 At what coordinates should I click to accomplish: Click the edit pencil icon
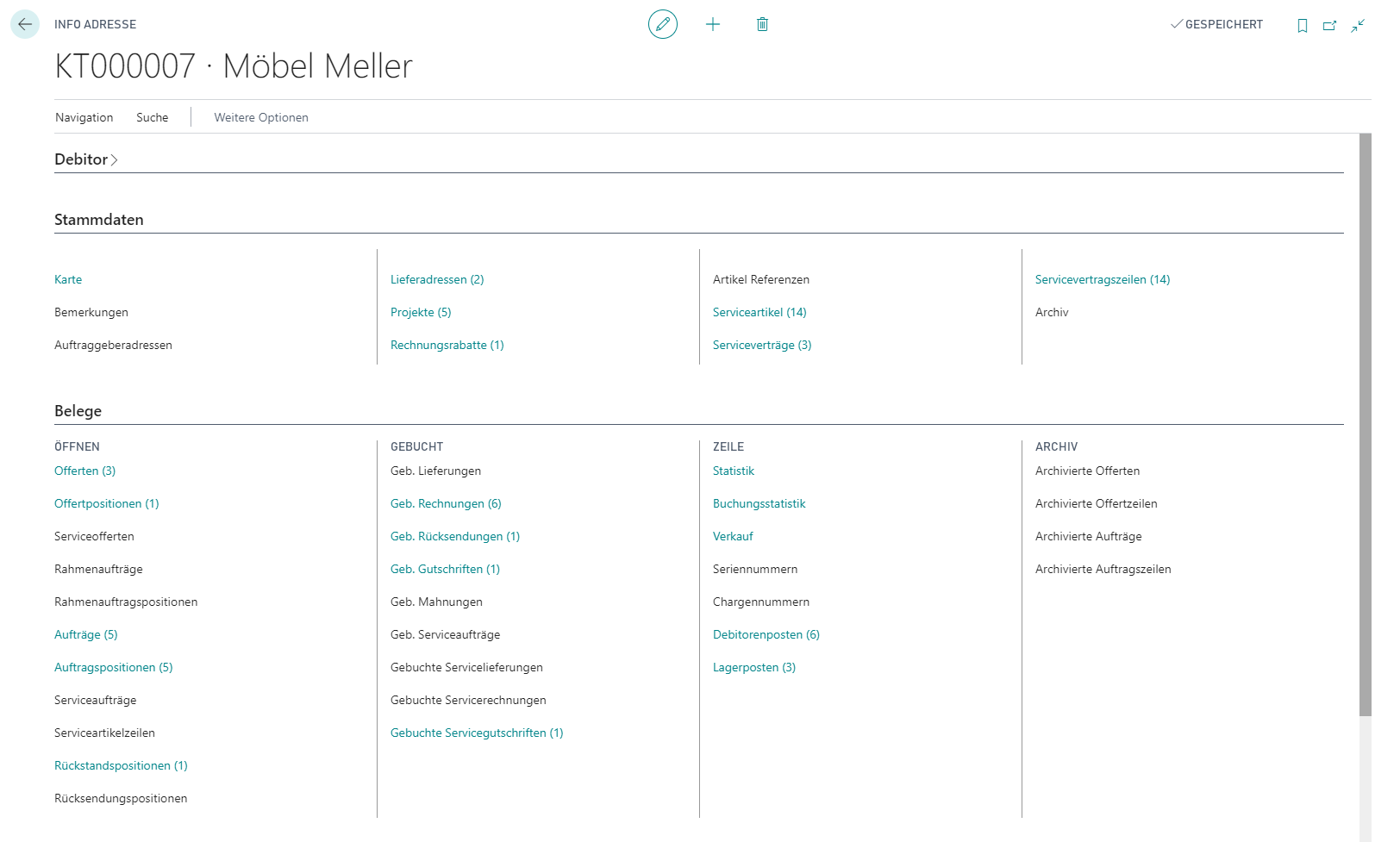663,24
